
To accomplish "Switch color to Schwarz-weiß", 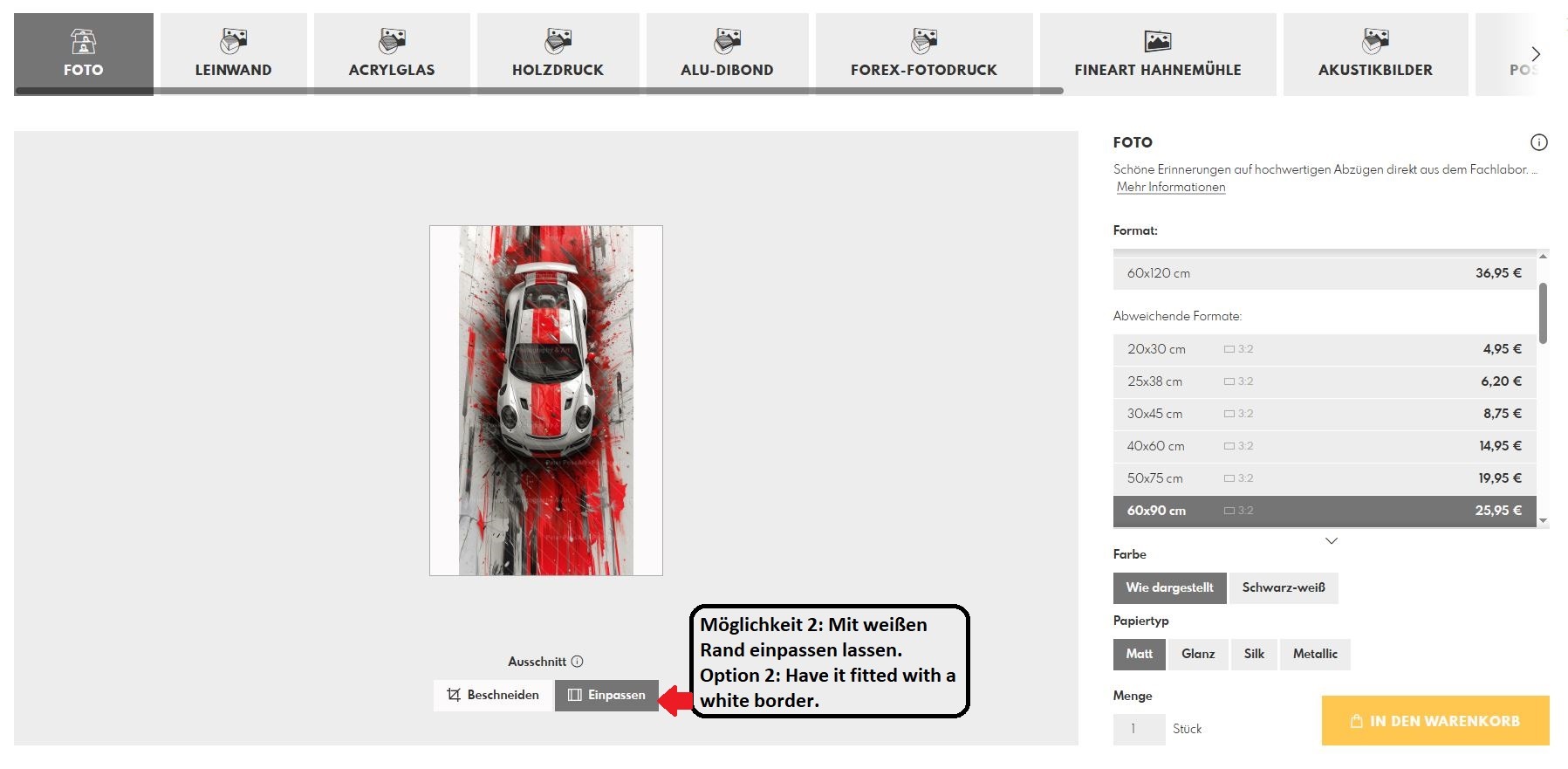I will (1284, 587).
